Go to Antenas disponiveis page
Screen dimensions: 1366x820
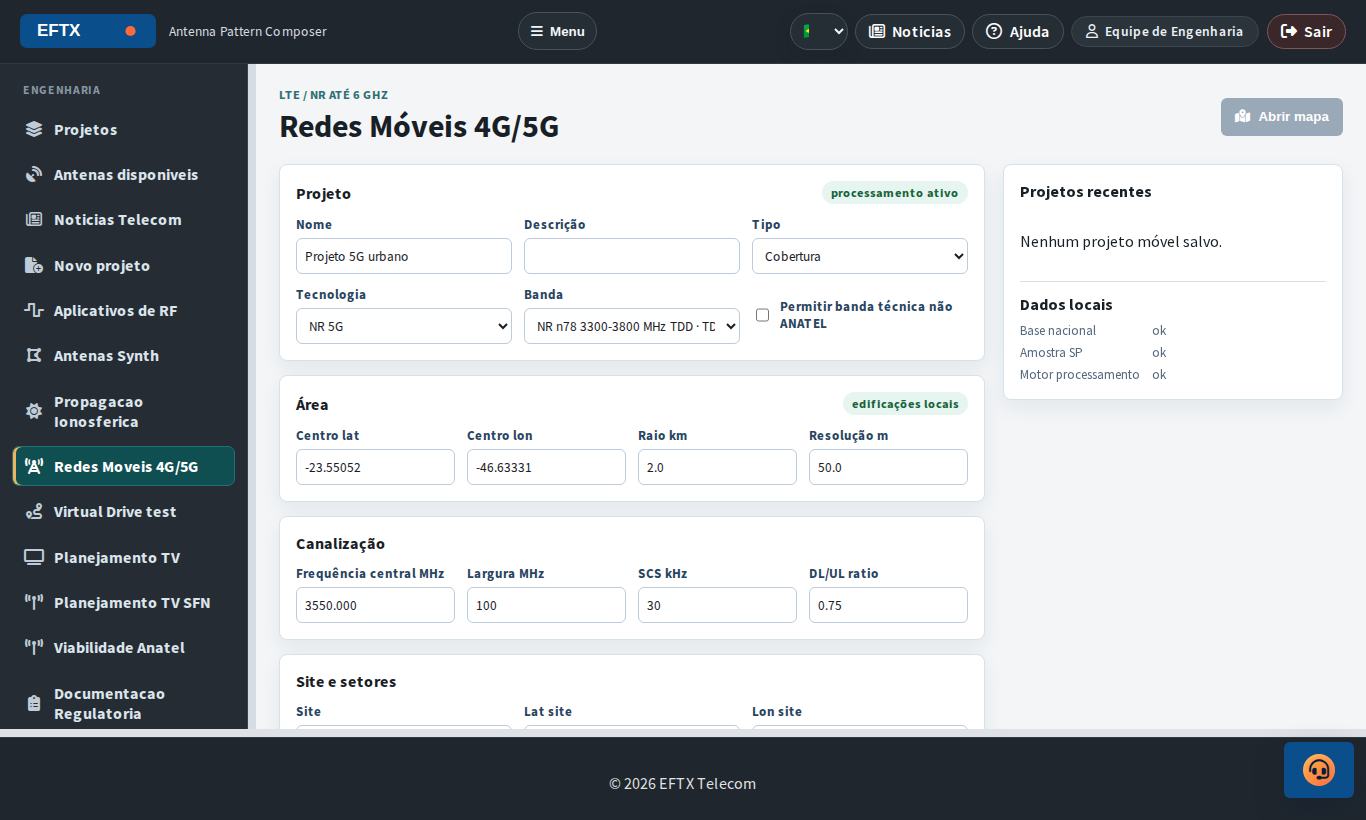click(x=124, y=174)
